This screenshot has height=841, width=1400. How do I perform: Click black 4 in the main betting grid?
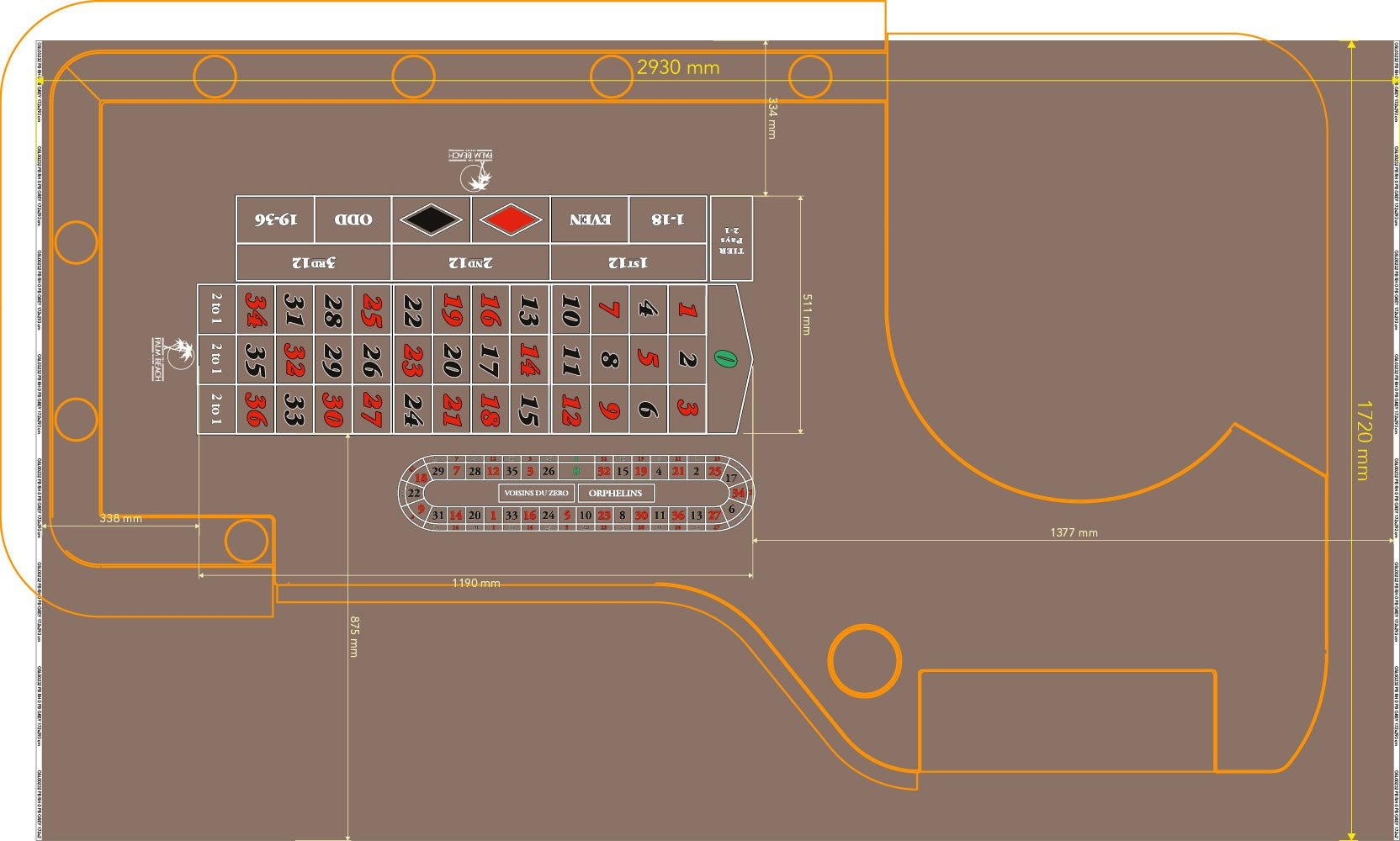coord(648,309)
